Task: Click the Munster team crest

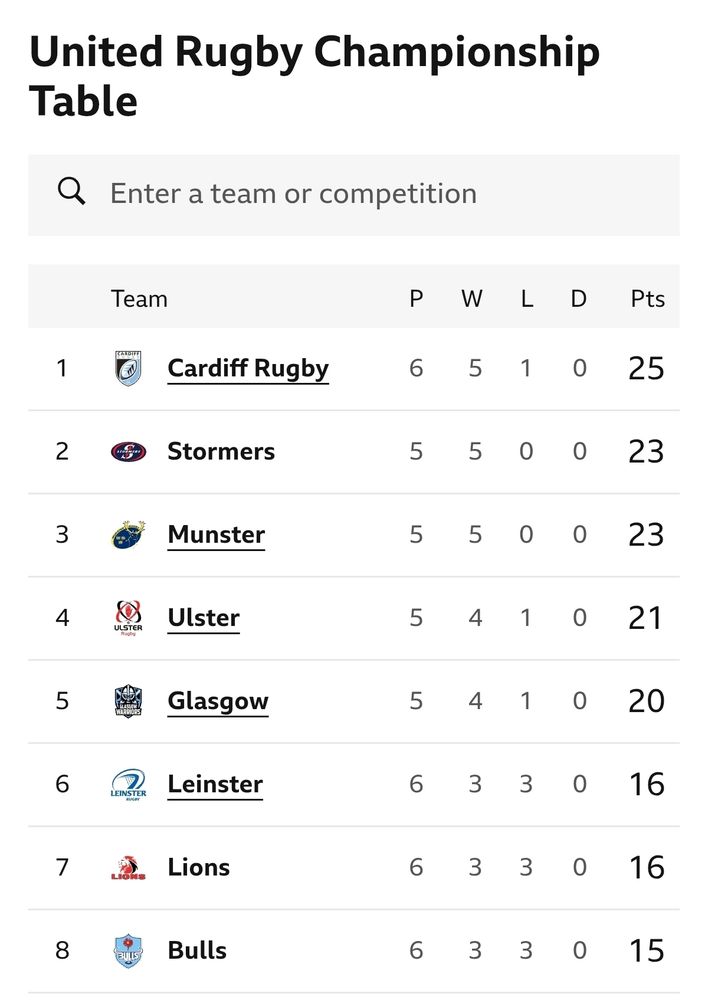Action: coord(128,534)
